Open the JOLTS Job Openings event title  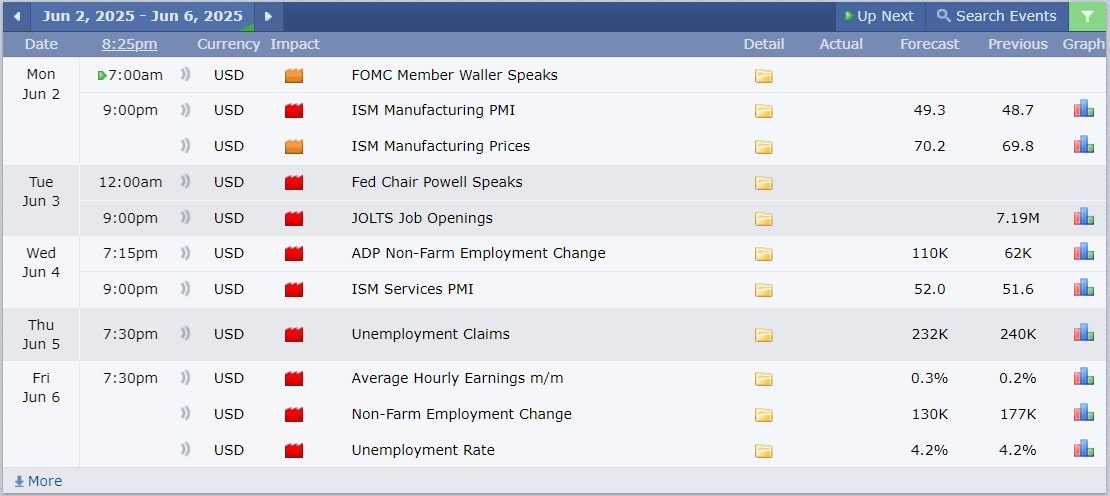tap(422, 218)
